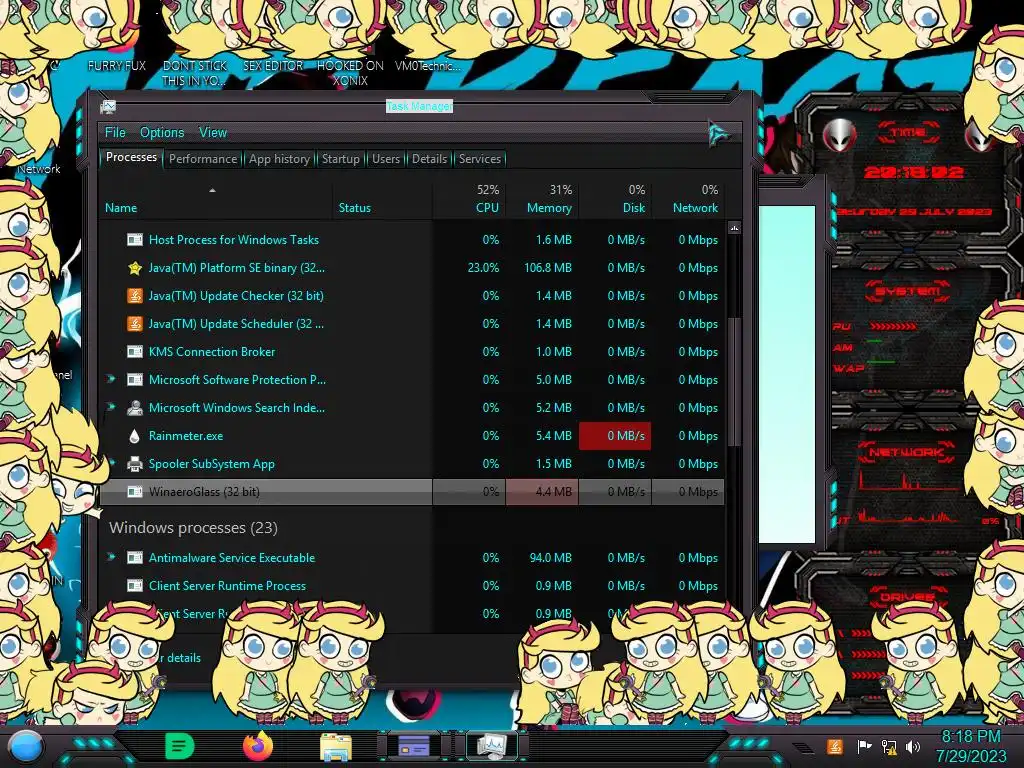Open the taskbar clock showing 8:18 PM
This screenshot has width=1024, height=768.
pyautogui.click(x=971, y=746)
